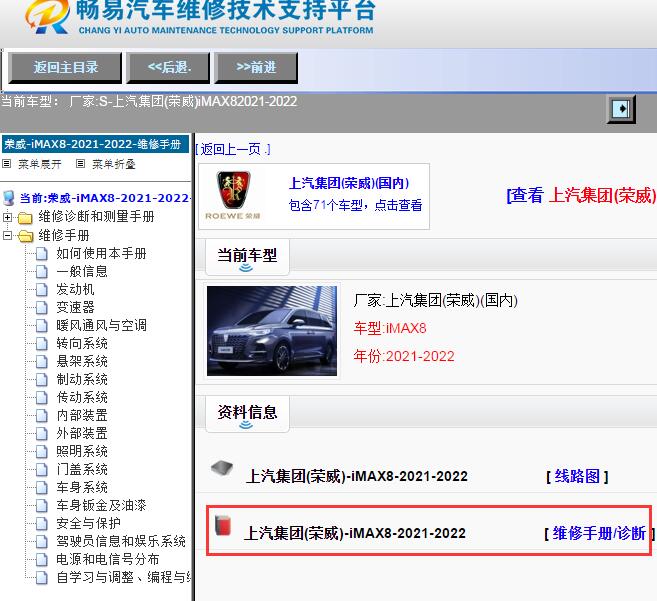Open 上汽集团(荣威)(国内) brand link

[x=349, y=183]
